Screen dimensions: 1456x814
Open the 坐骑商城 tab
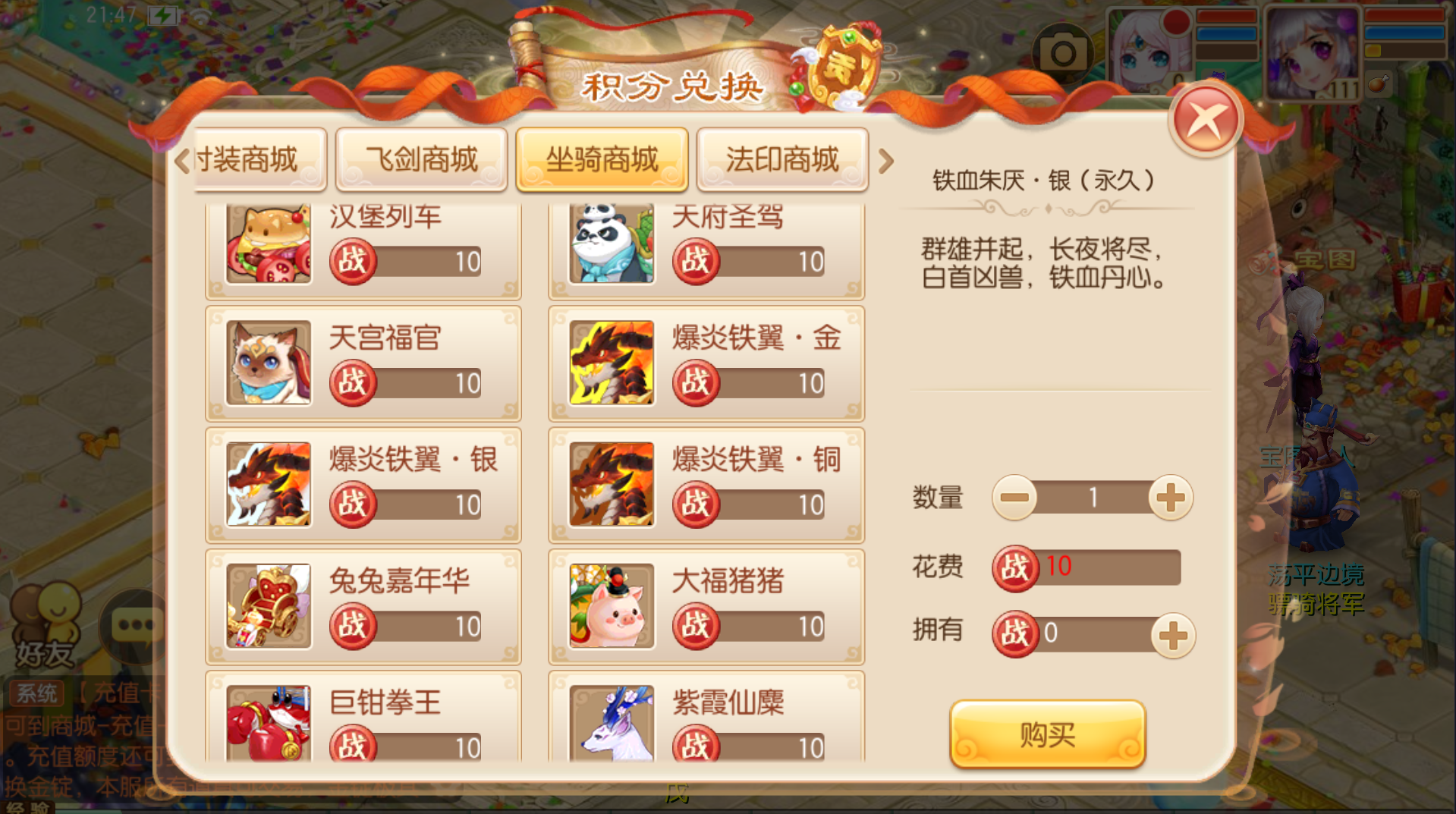[602, 159]
